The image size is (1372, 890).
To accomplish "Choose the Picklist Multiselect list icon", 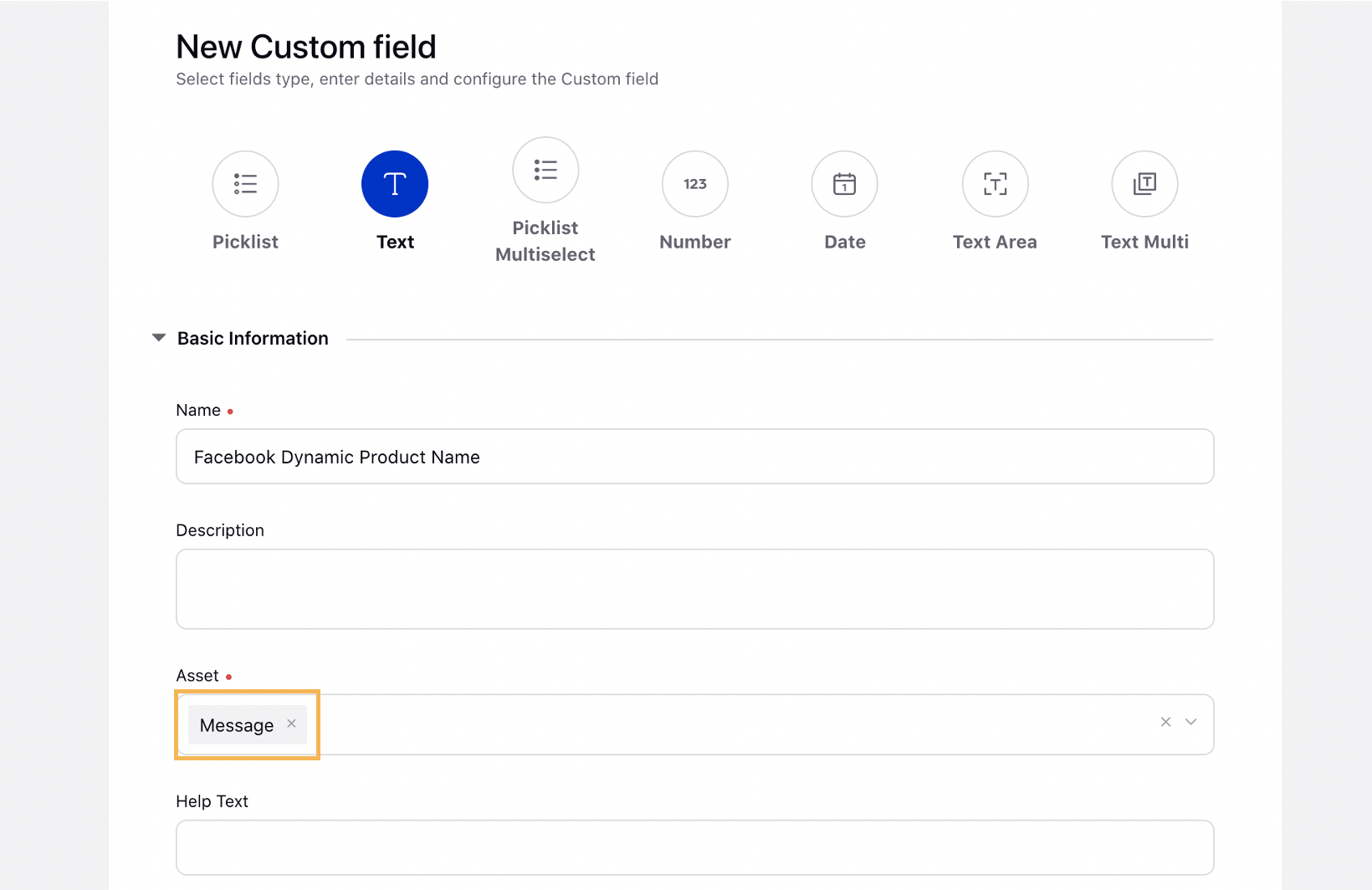I will click(x=545, y=171).
